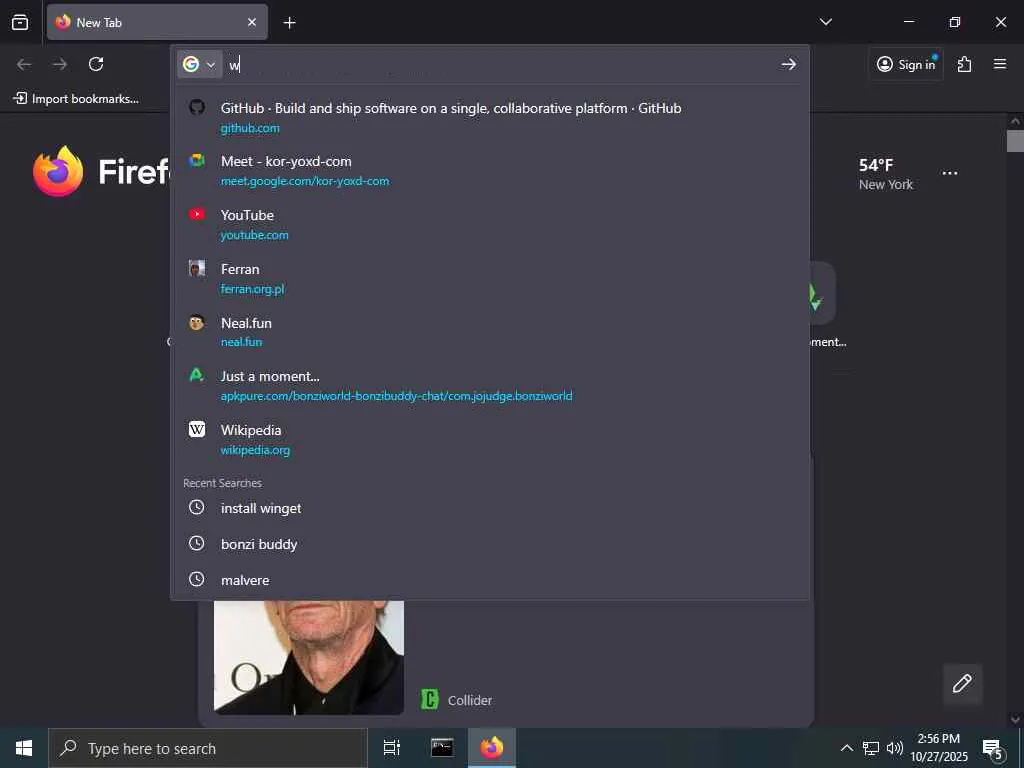Choose recent search bonzi buddy
Image resolution: width=1024 pixels, height=768 pixels.
click(x=490, y=544)
